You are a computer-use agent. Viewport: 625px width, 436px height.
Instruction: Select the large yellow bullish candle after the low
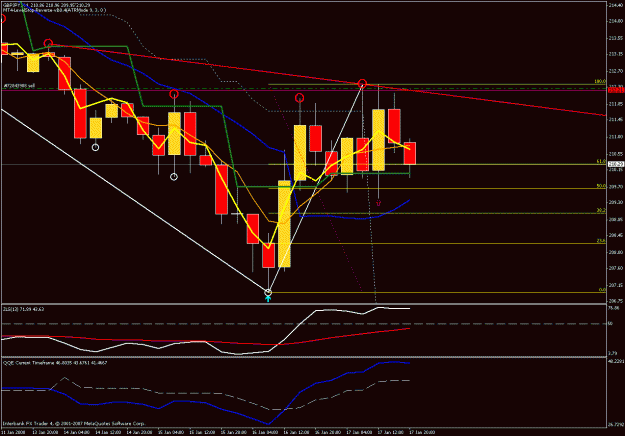[284, 224]
